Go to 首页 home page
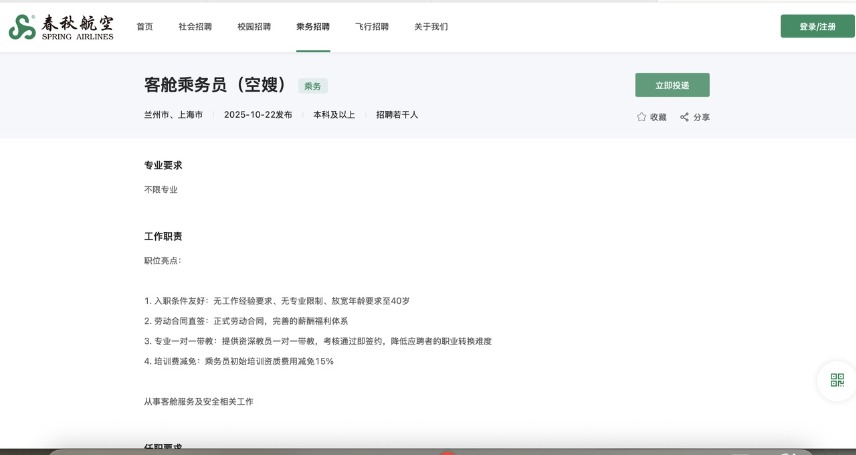The width and height of the screenshot is (856, 455). coord(145,27)
